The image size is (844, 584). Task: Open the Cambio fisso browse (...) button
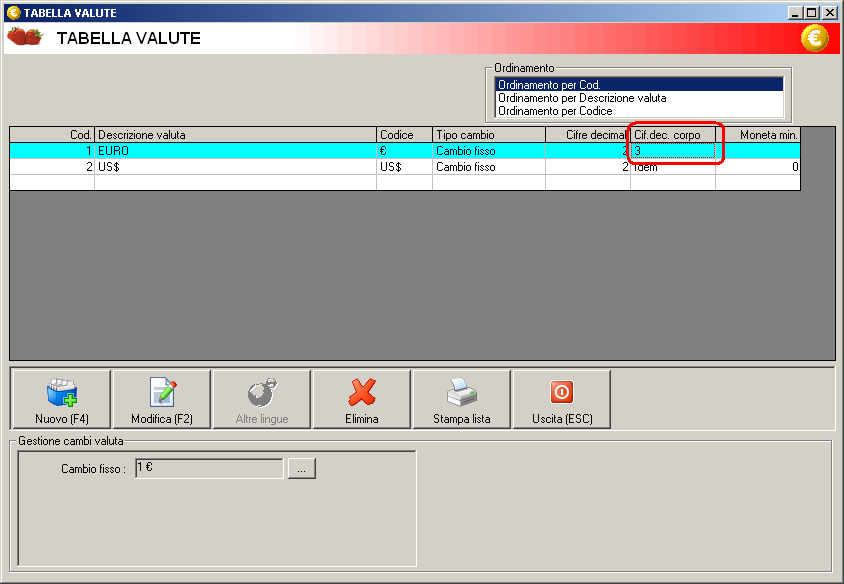tap(301, 468)
